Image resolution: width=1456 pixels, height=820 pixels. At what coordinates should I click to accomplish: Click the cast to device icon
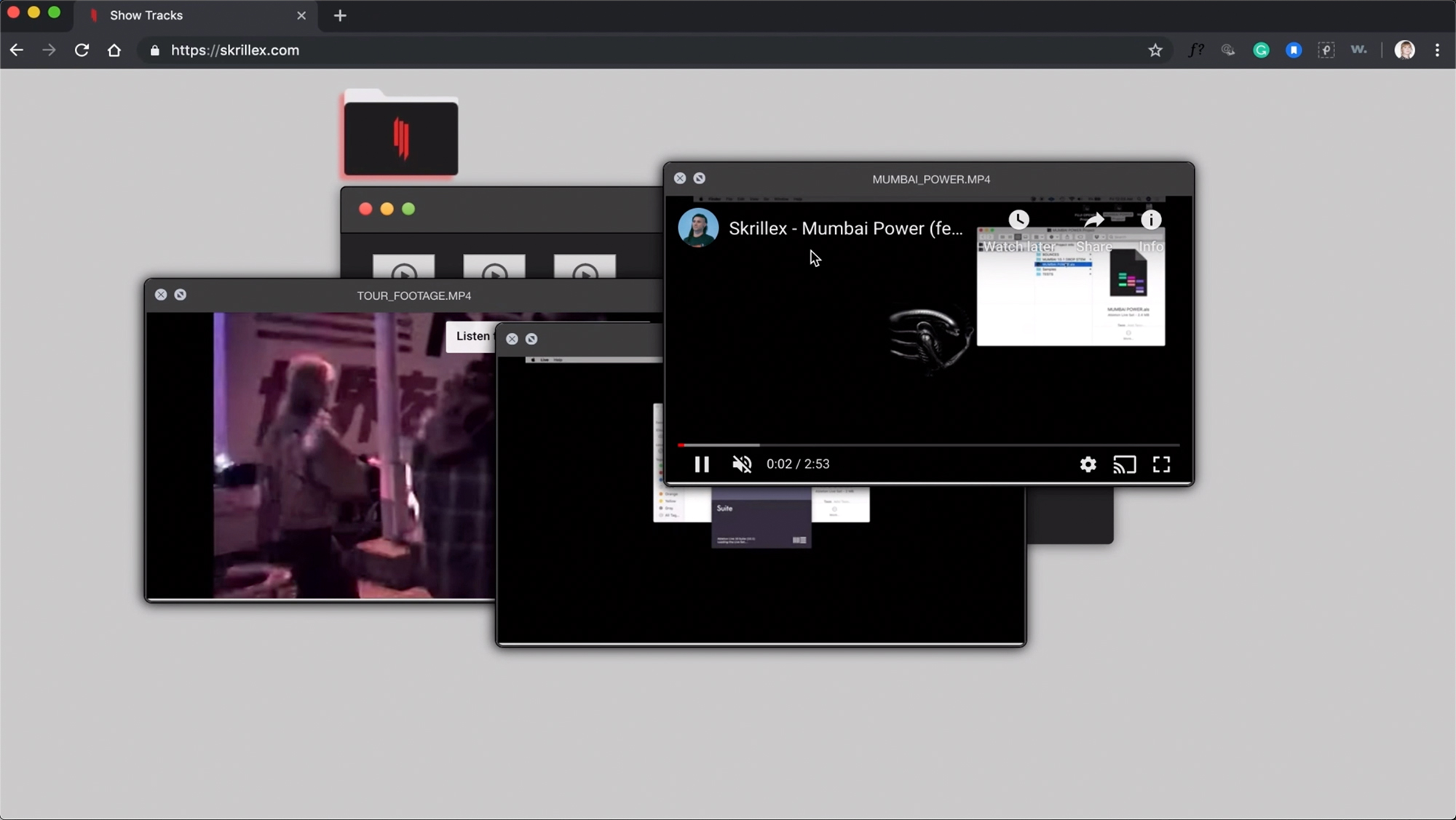[1124, 464]
